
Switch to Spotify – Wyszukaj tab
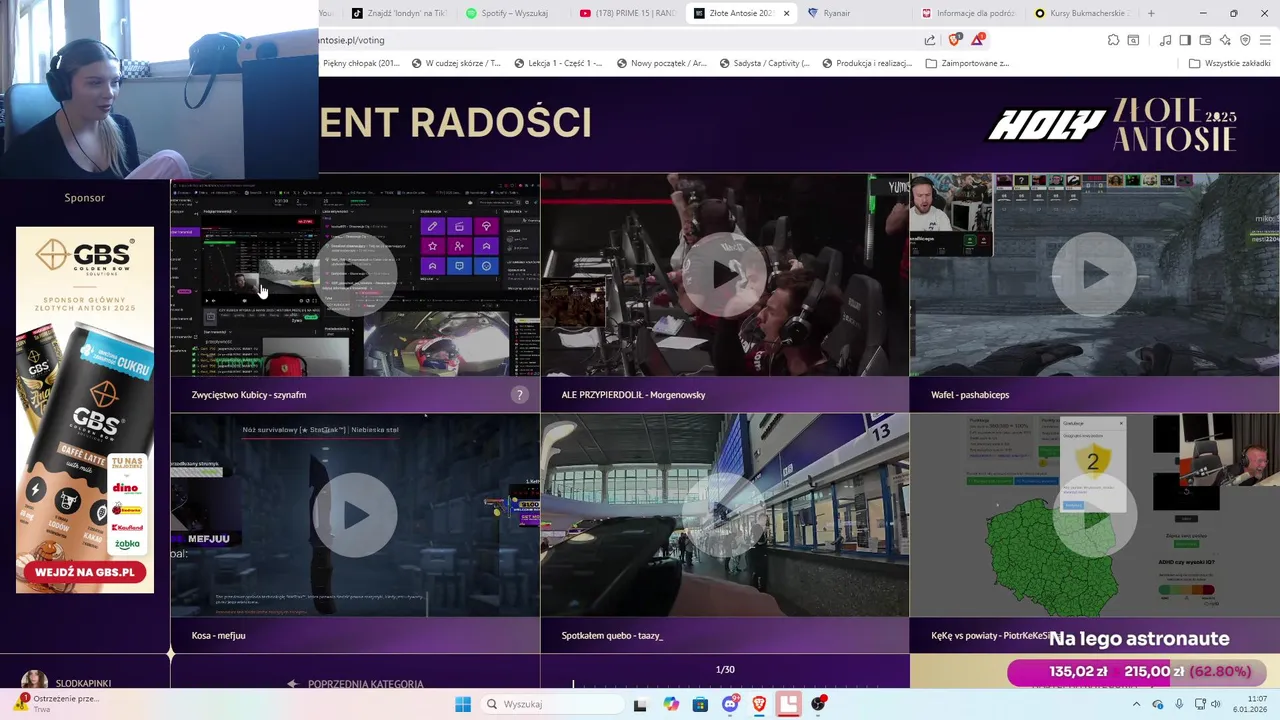pyautogui.click(x=510, y=13)
